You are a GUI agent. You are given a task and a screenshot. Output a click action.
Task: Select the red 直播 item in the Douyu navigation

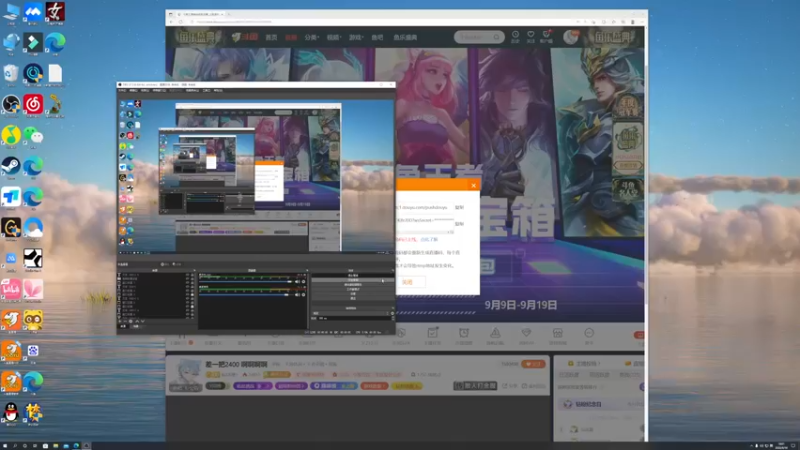(x=291, y=37)
